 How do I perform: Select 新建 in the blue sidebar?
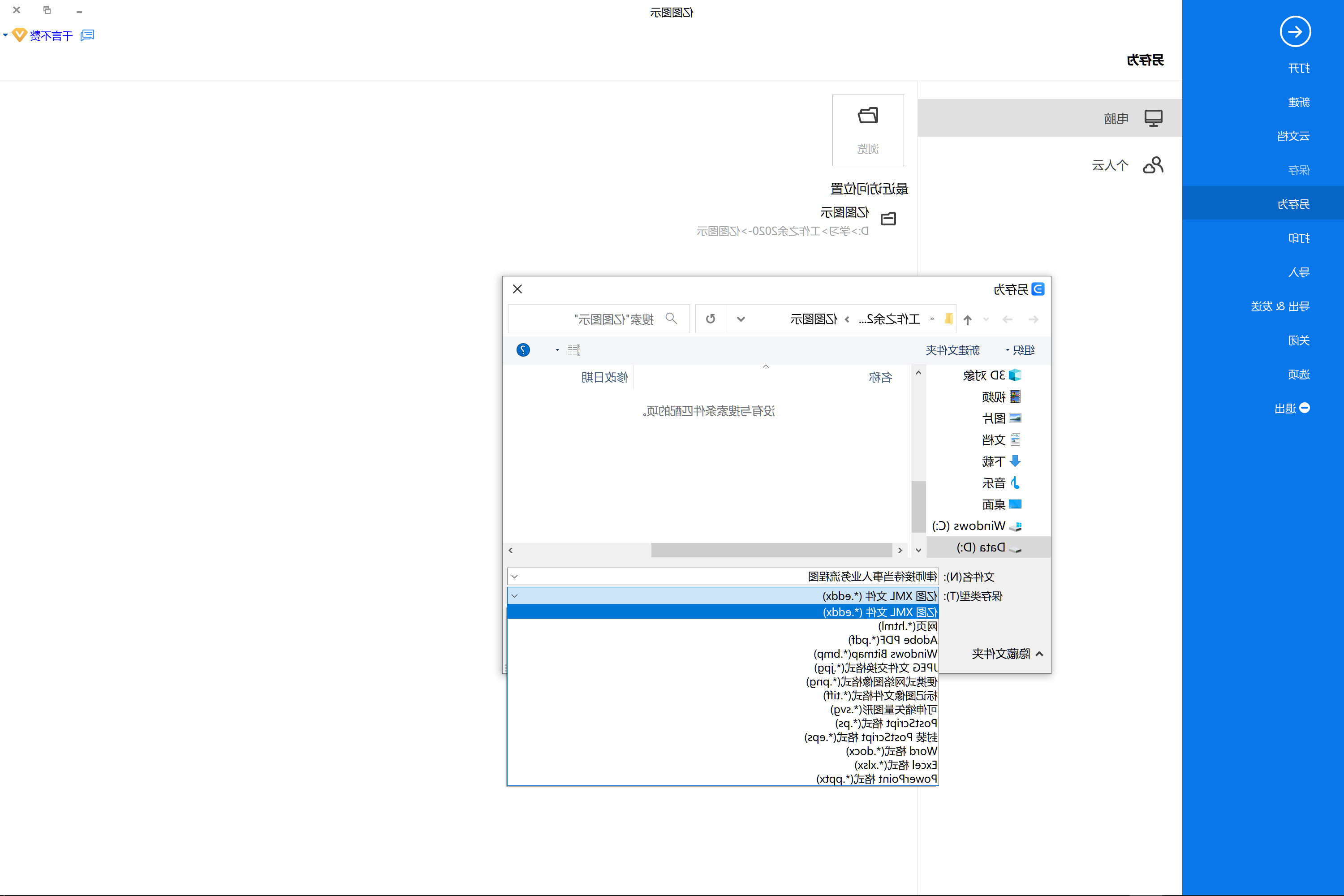coord(1298,102)
